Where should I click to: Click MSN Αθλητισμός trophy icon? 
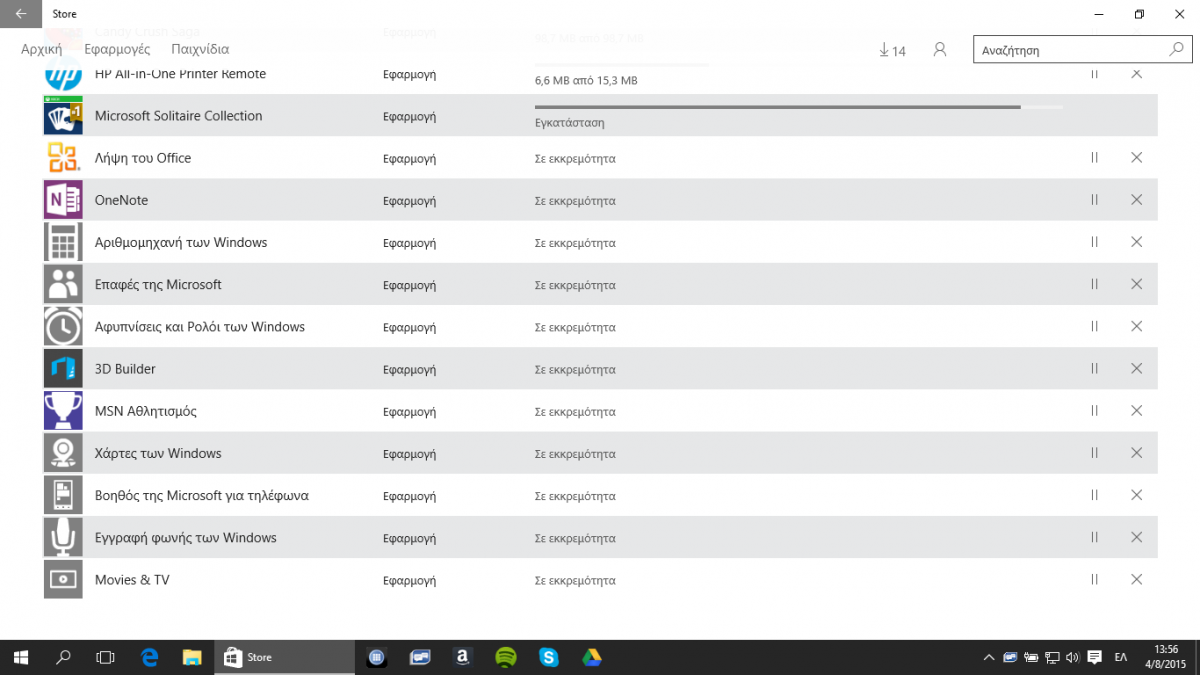(x=63, y=411)
